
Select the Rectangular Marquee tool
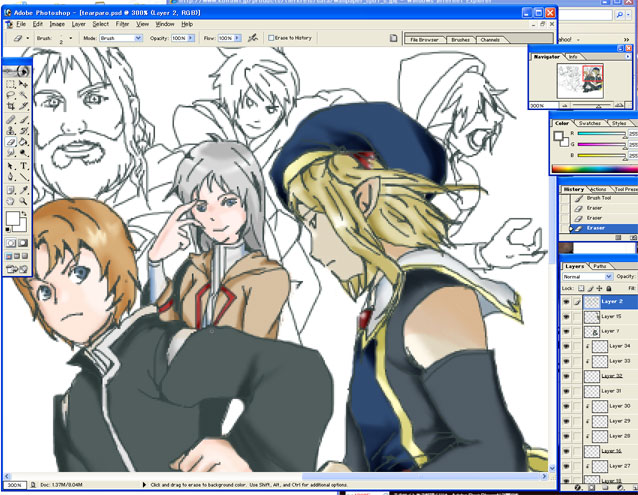[x=11, y=84]
